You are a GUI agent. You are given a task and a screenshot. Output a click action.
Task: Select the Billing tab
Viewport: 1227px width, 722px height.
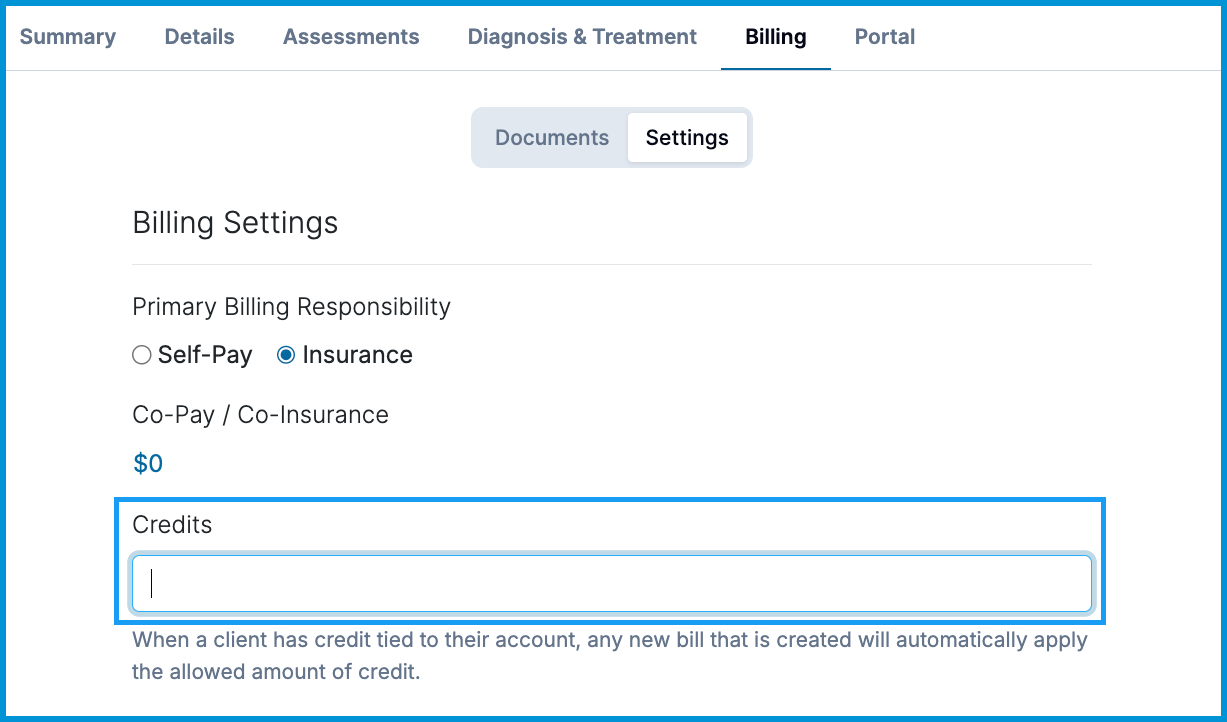point(776,37)
